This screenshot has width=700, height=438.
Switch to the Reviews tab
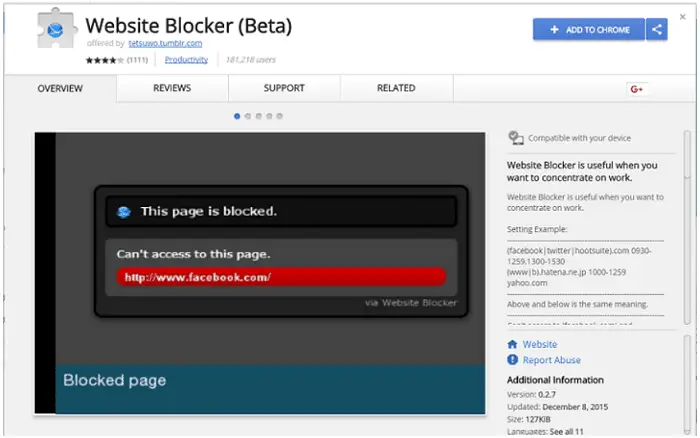(x=172, y=88)
